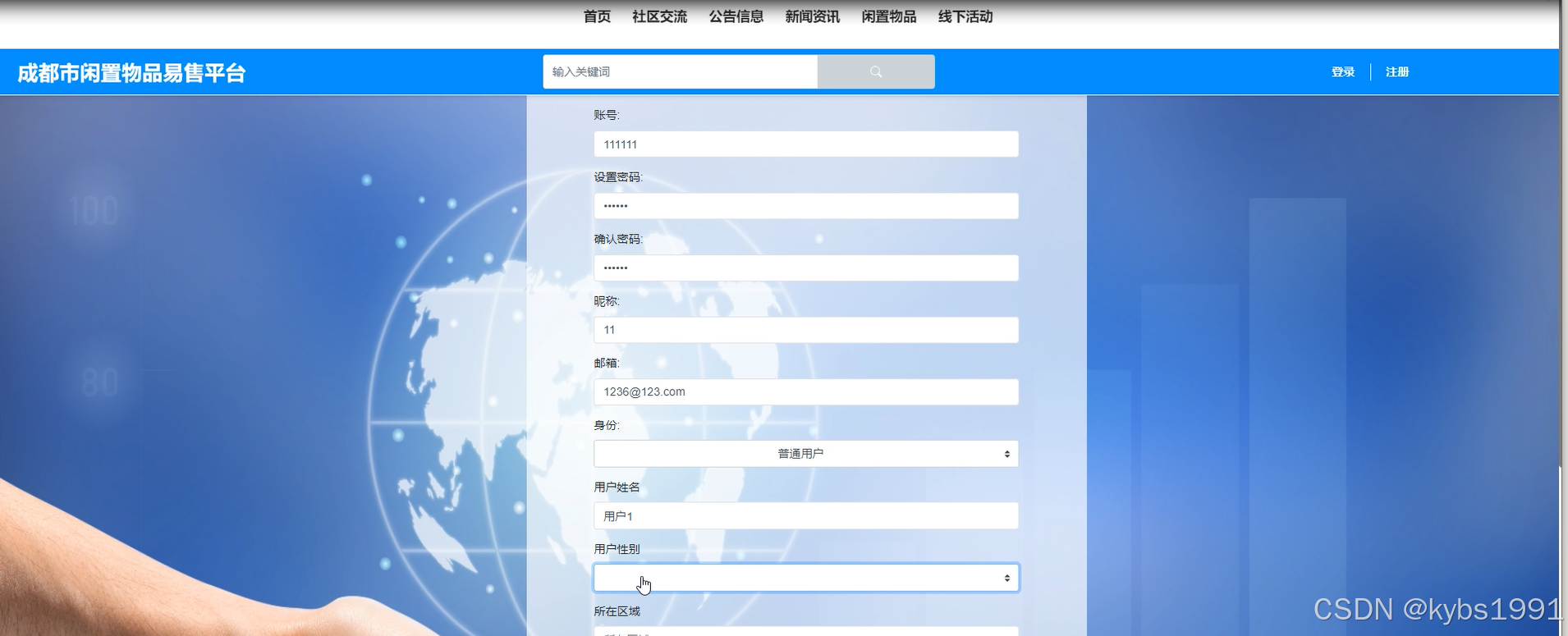Click the 成都市闲置物品易售平台 site title
This screenshot has height=636, width=1568.
coord(131,73)
